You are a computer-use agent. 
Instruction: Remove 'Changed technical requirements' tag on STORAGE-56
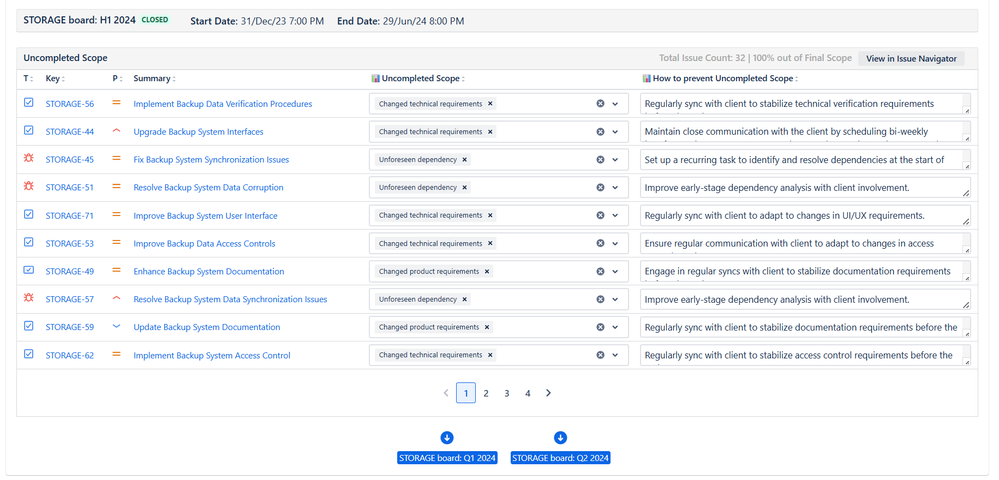tap(490, 103)
